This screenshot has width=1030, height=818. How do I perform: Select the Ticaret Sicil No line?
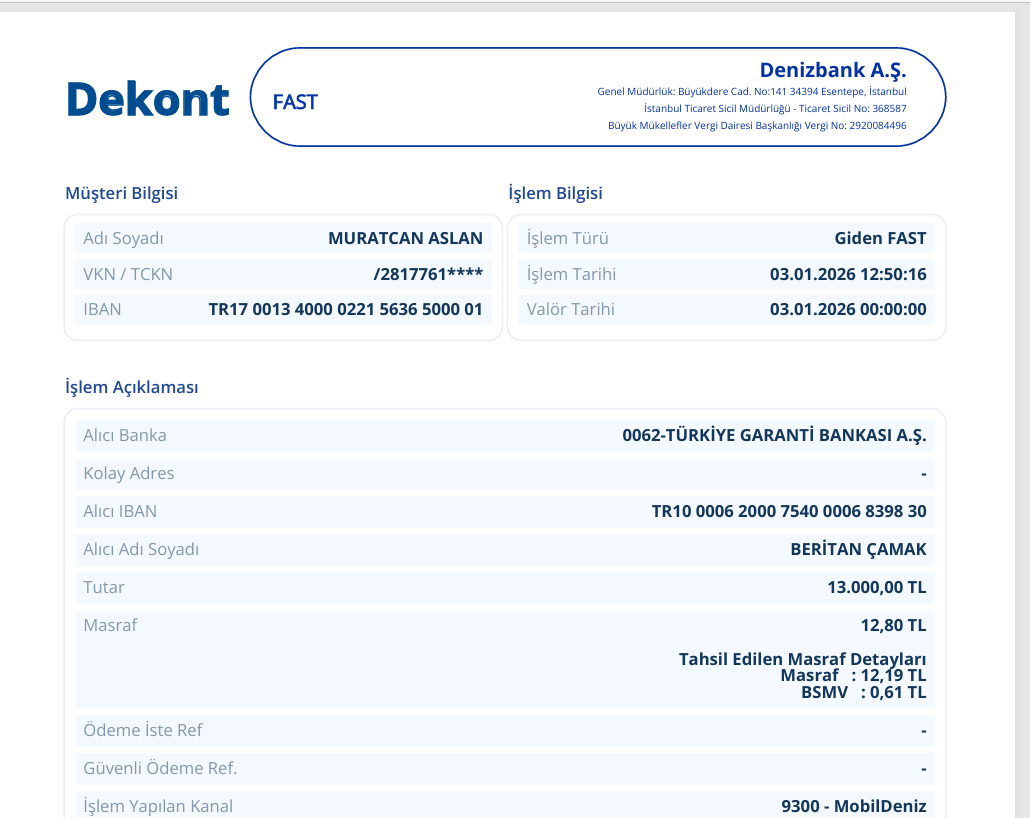(775, 108)
